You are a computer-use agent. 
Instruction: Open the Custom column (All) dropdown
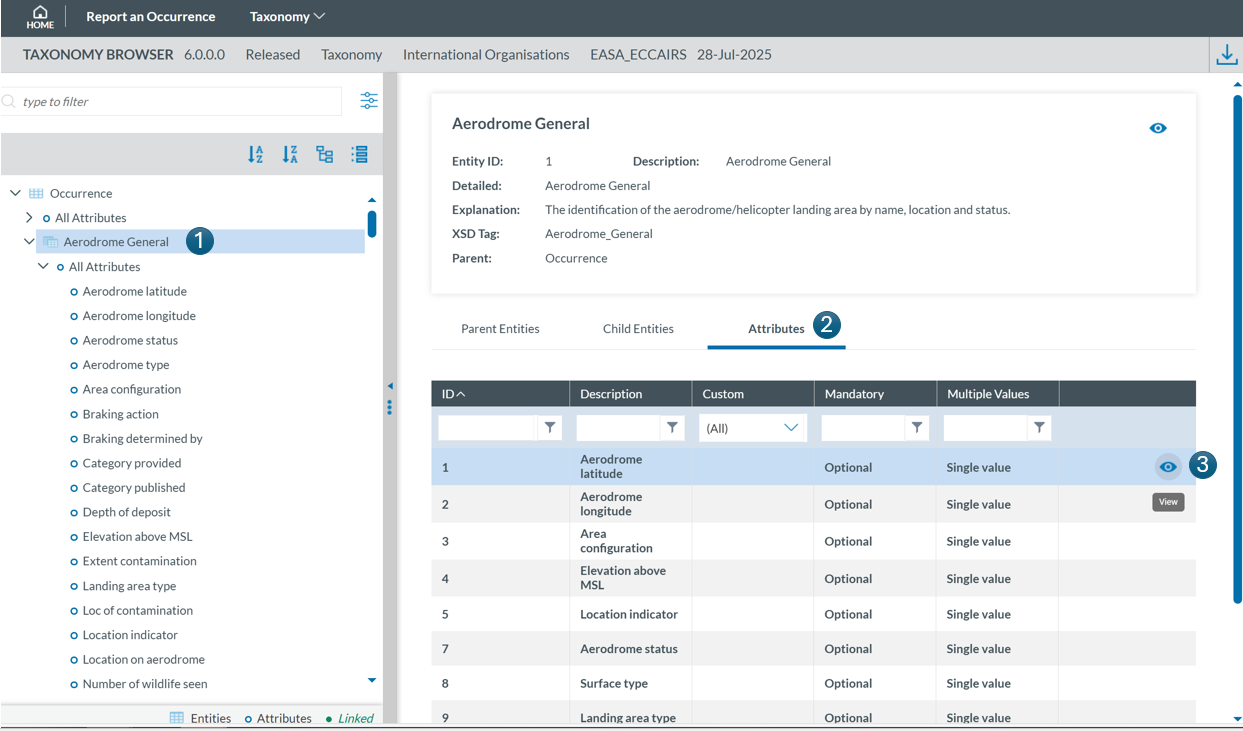[753, 428]
